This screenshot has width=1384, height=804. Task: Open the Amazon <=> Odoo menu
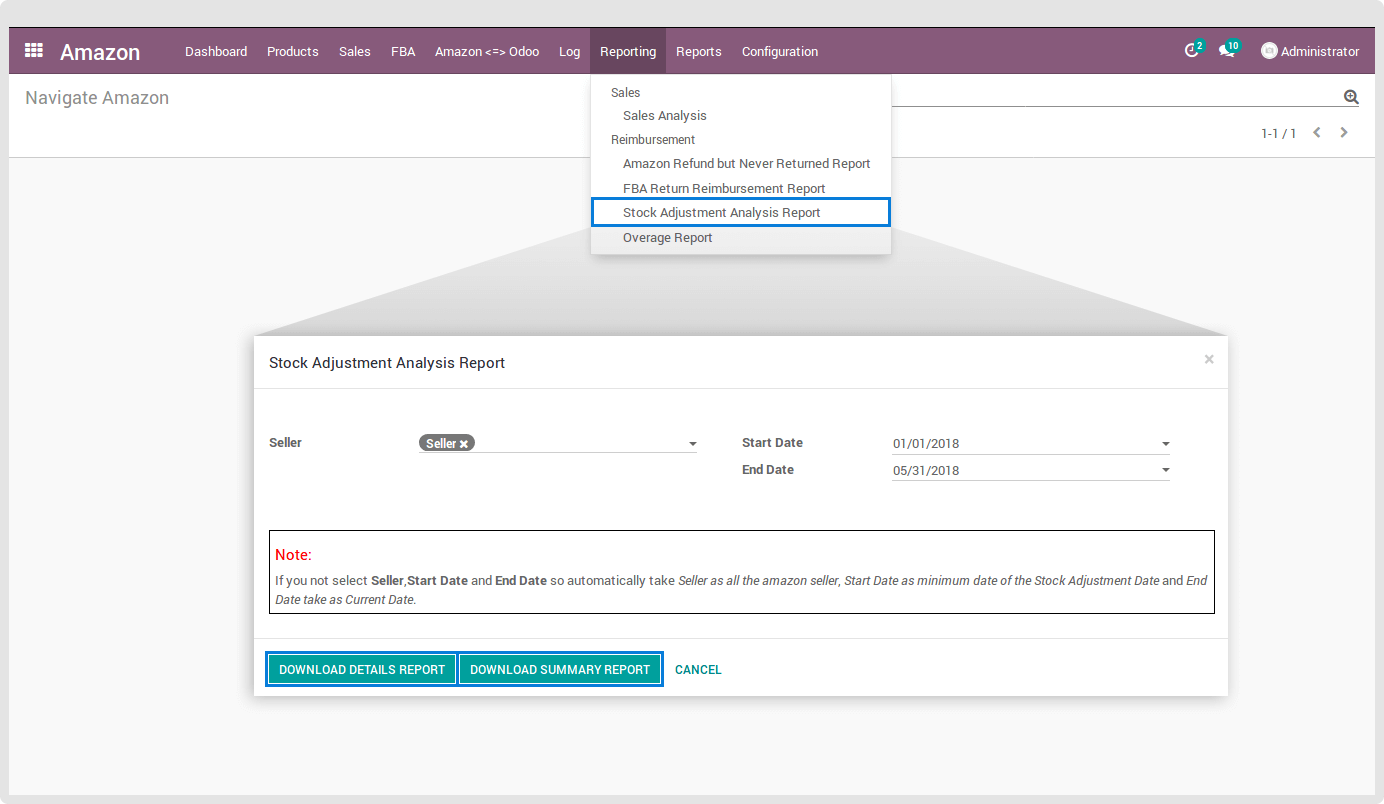coord(487,51)
